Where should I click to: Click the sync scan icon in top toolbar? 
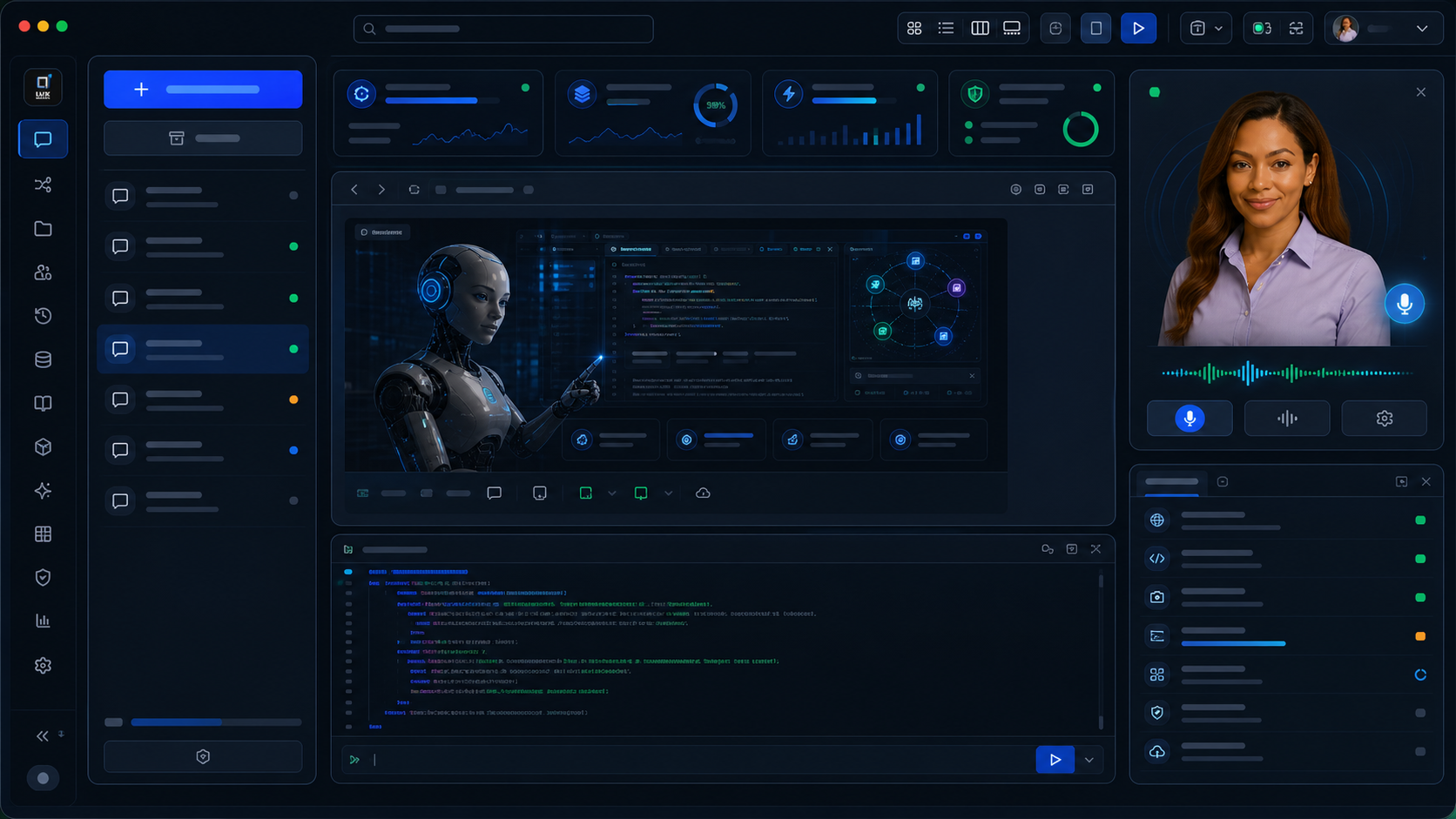(1297, 29)
